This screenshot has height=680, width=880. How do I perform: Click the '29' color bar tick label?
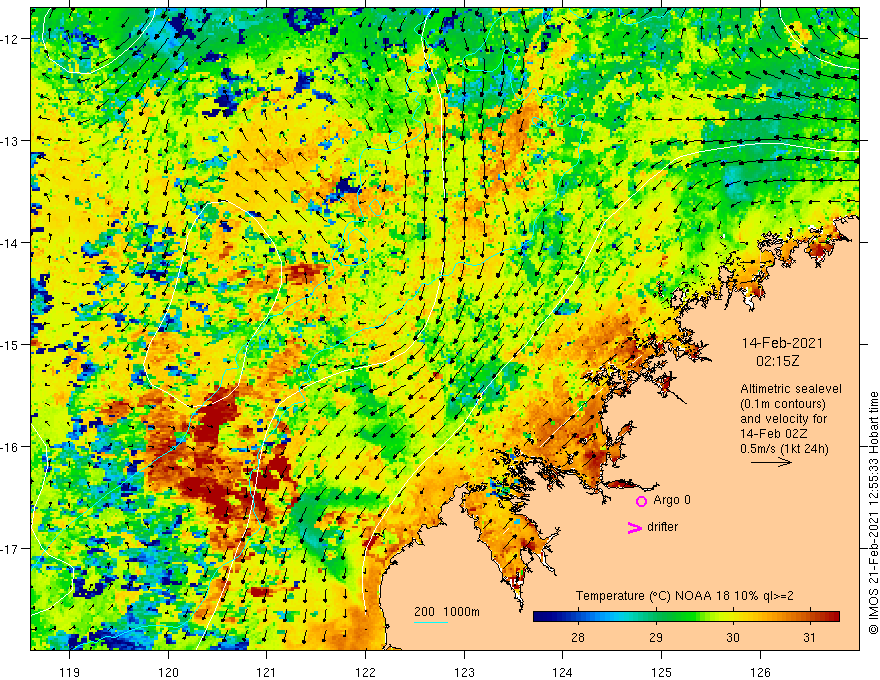point(656,637)
